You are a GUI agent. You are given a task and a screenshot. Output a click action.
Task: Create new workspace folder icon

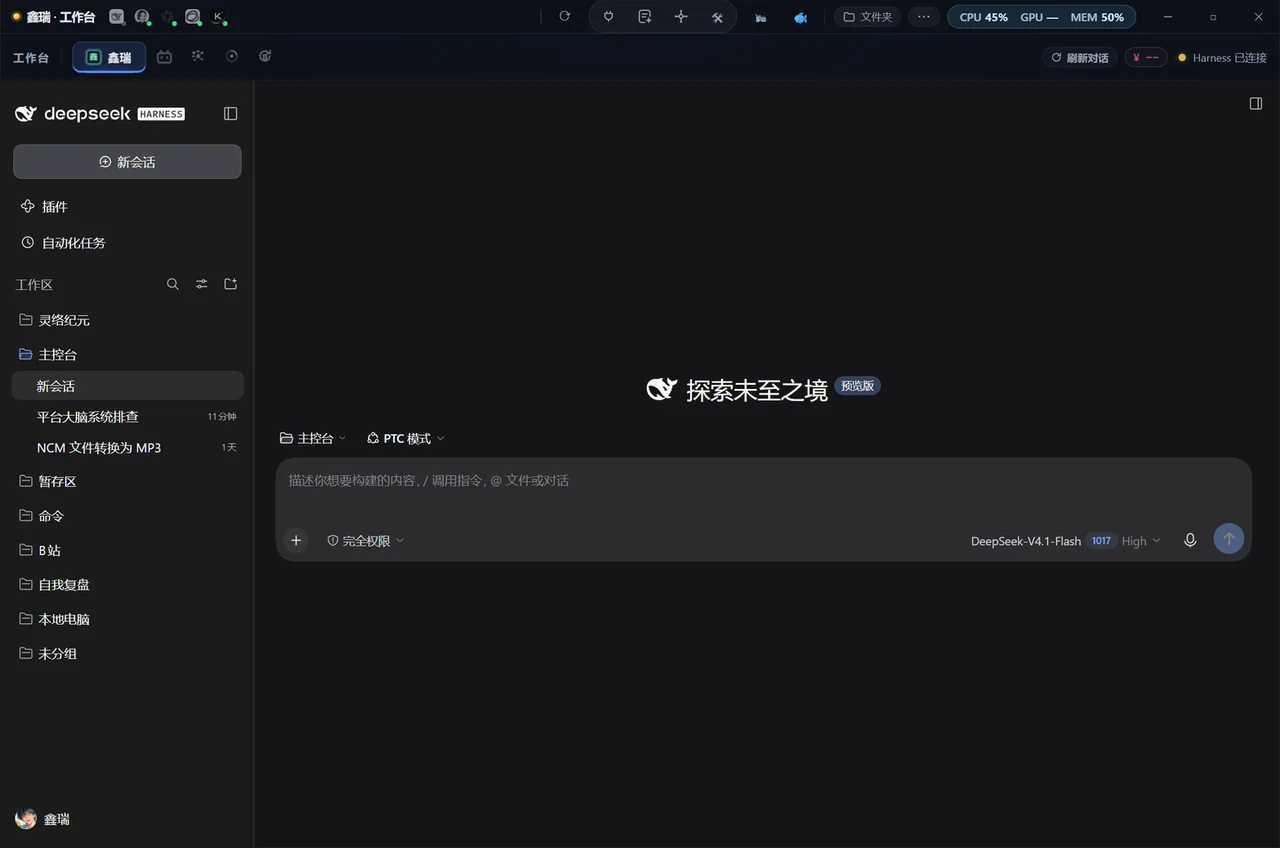point(231,285)
